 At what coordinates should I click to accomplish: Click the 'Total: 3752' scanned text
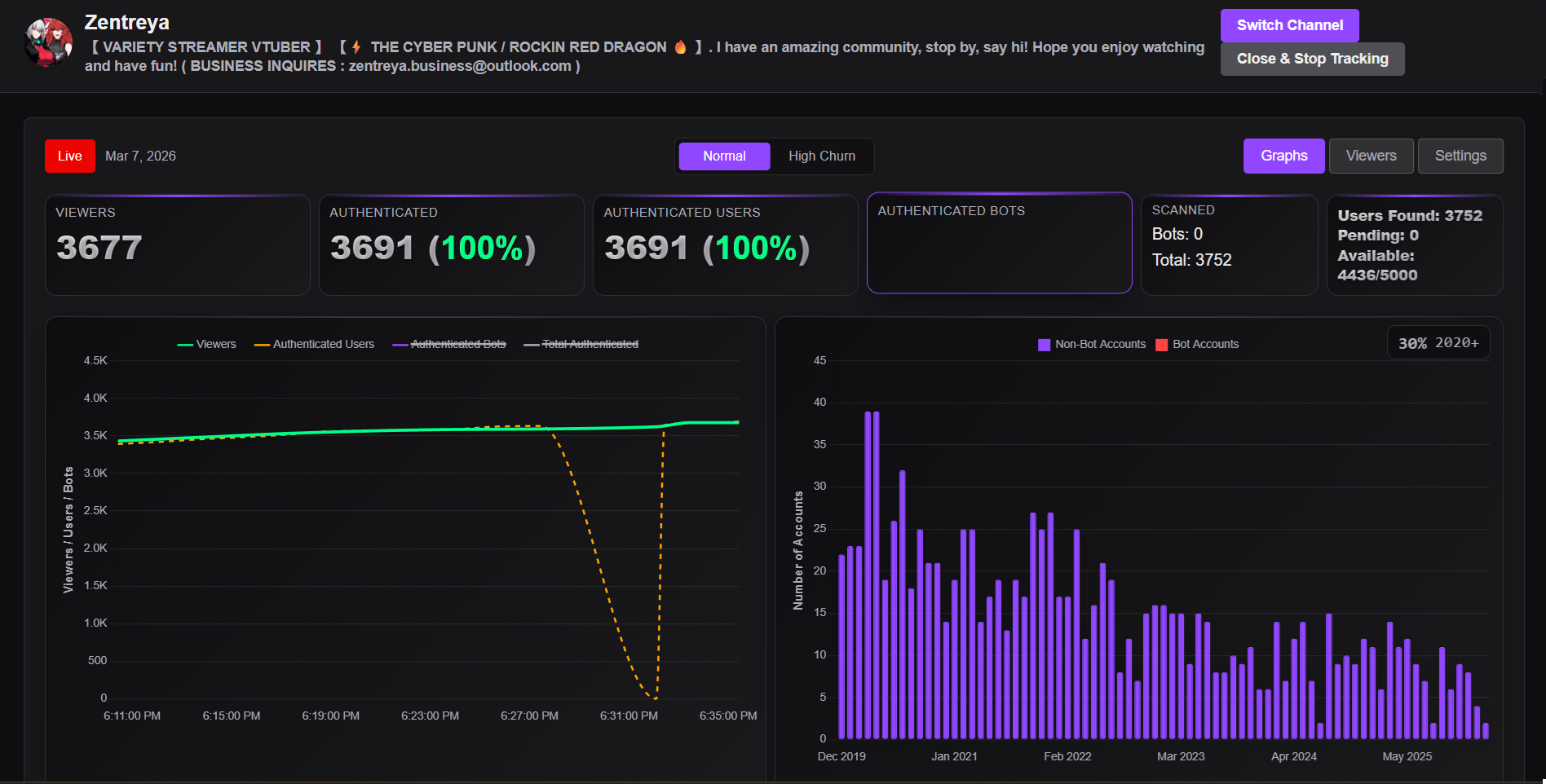[x=1191, y=260]
